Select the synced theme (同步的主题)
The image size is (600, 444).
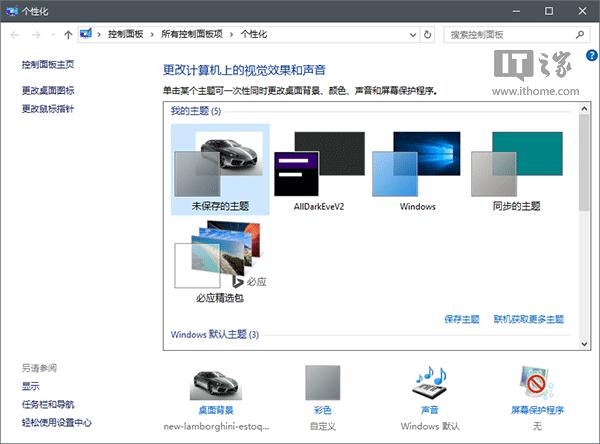[x=514, y=163]
